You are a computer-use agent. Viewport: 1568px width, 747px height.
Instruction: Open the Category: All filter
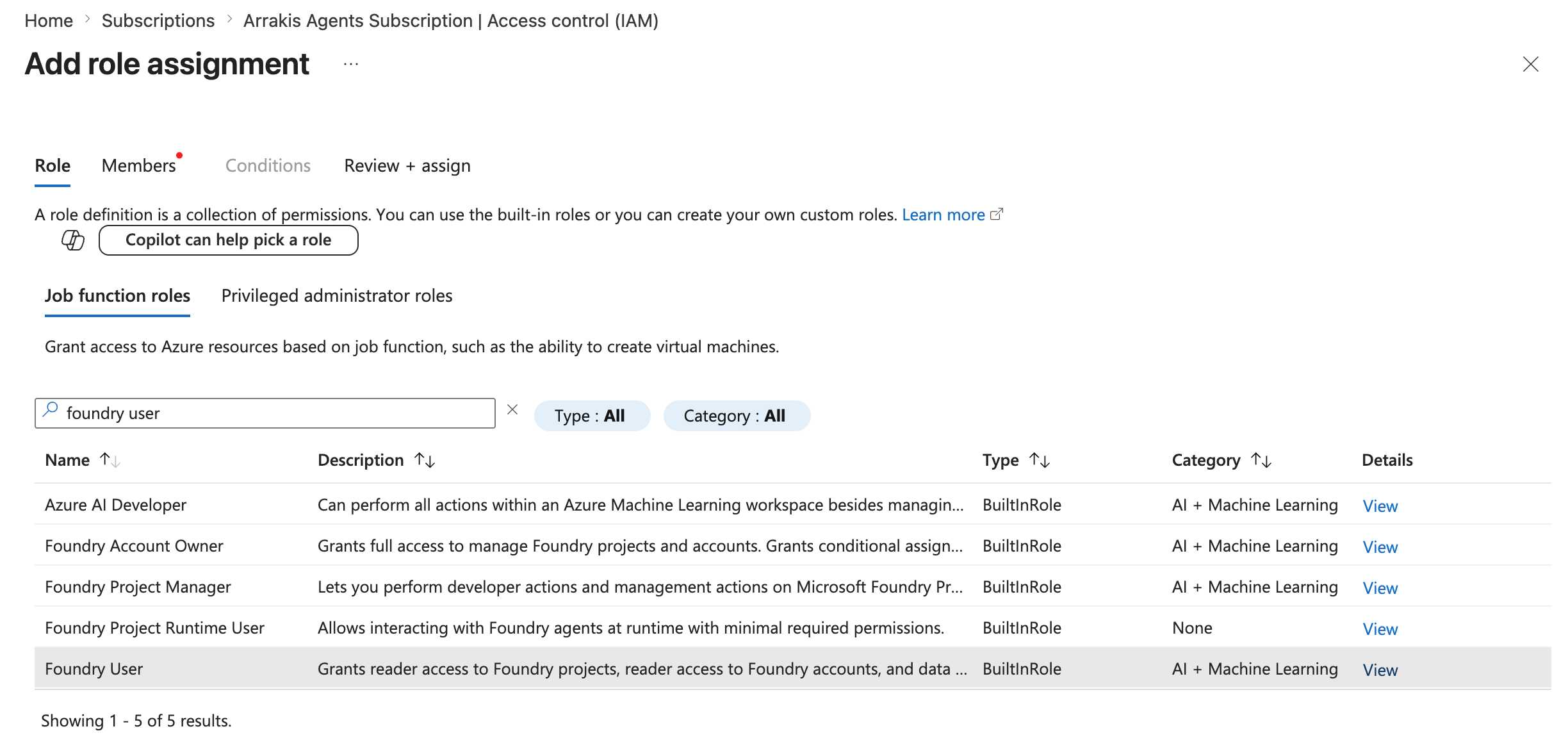coord(737,416)
